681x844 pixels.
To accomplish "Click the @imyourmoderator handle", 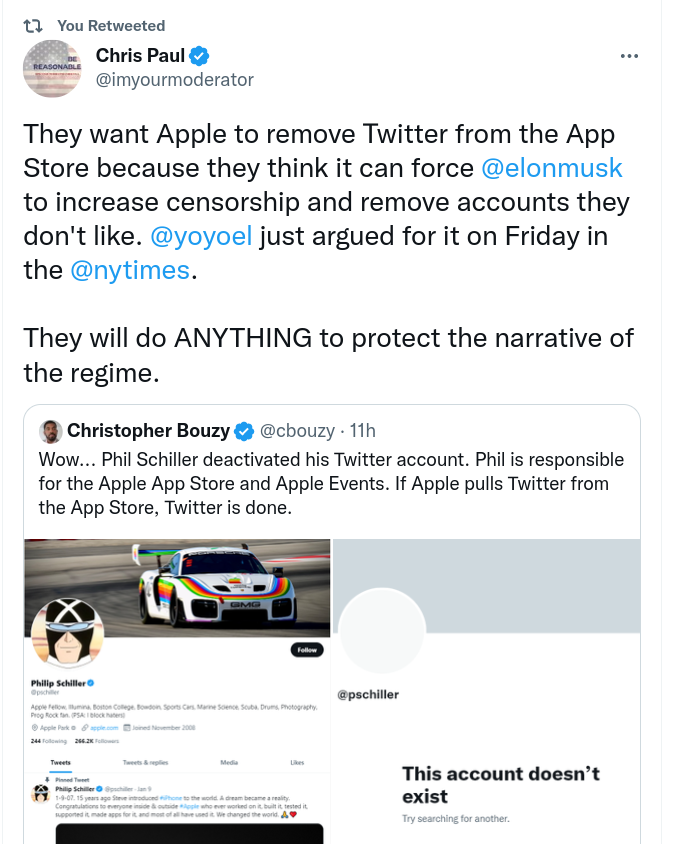I will 175,80.
